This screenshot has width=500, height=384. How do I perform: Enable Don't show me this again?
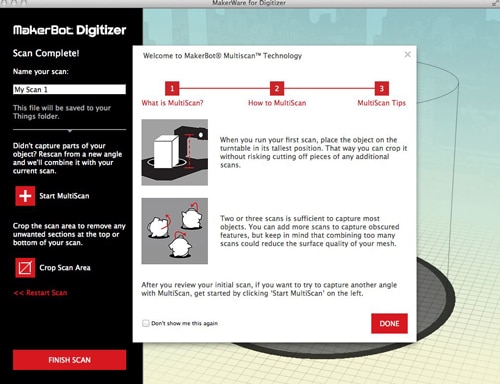point(146,323)
